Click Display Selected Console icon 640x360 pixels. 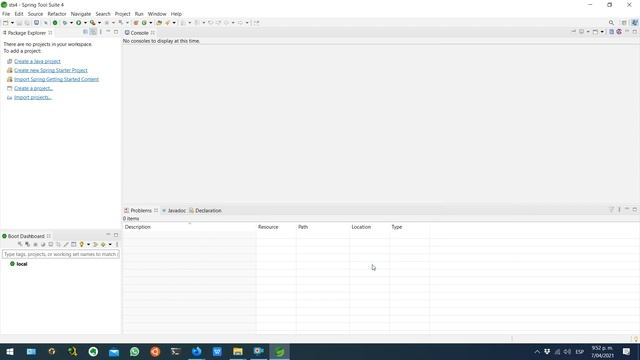click(x=582, y=32)
